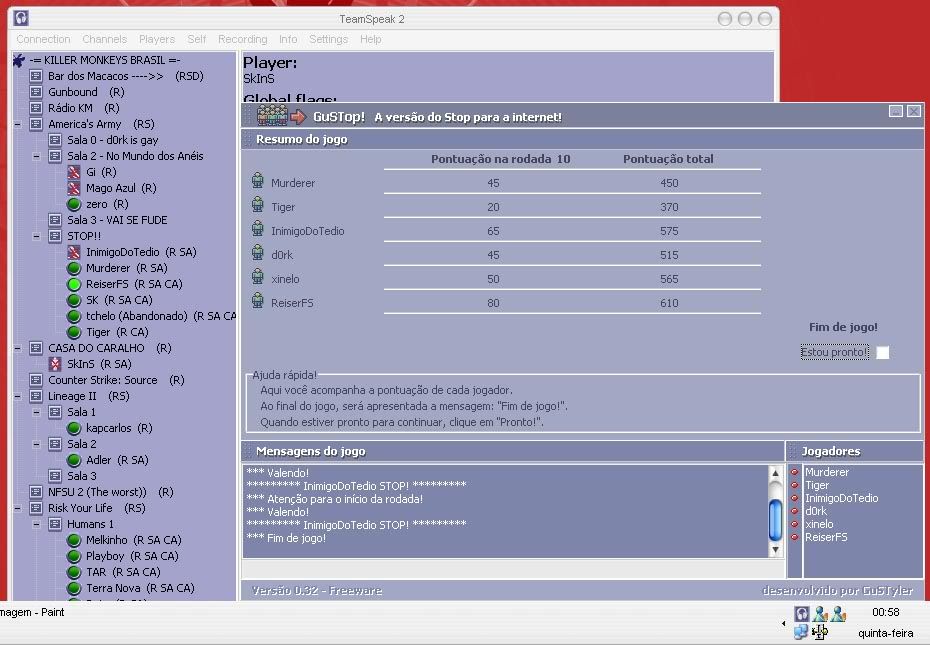The image size is (930, 645).
Task: Click the player avatar icon beside xinelo score
Action: (257, 276)
